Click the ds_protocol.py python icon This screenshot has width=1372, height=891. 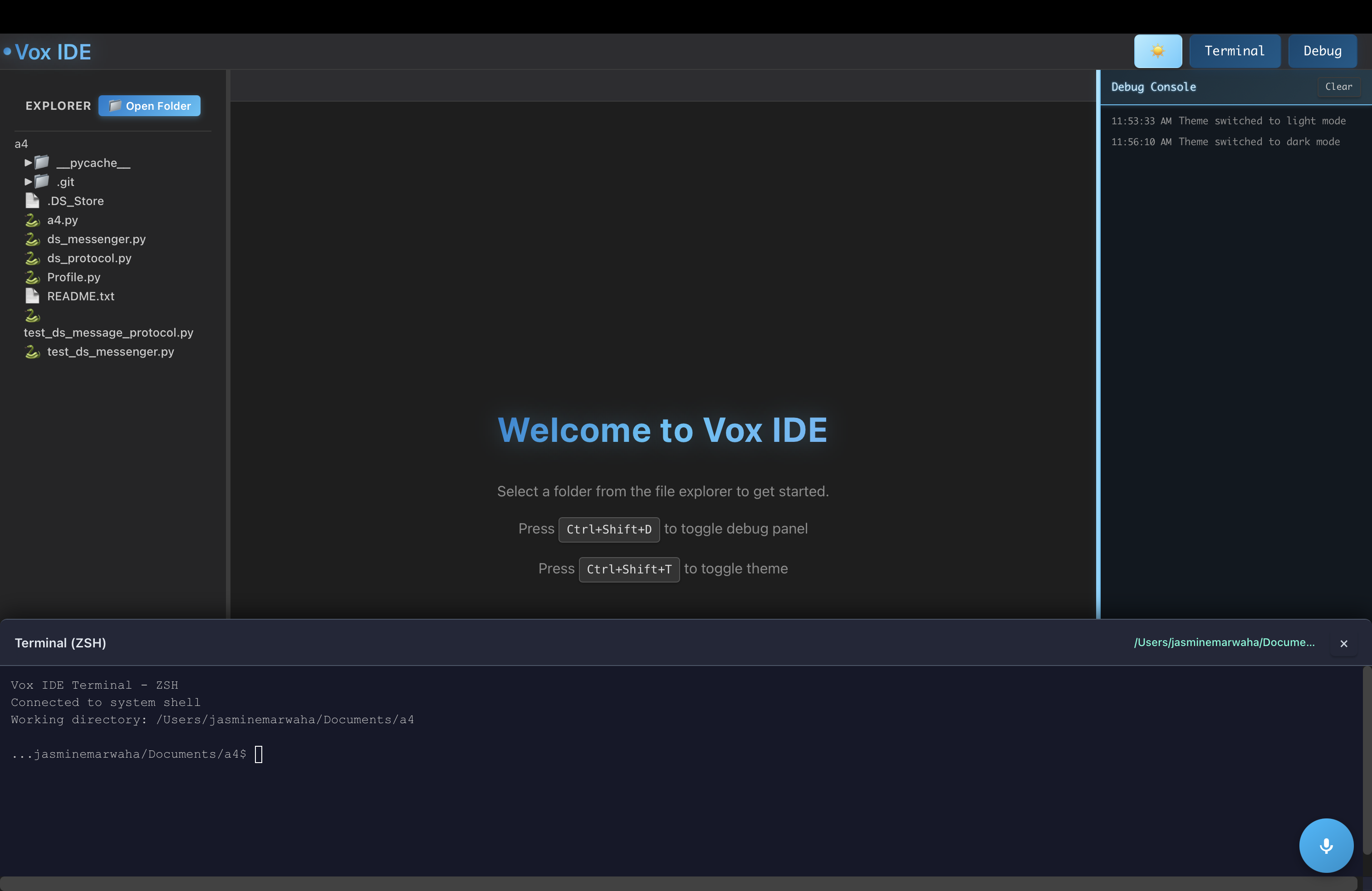tap(32, 258)
